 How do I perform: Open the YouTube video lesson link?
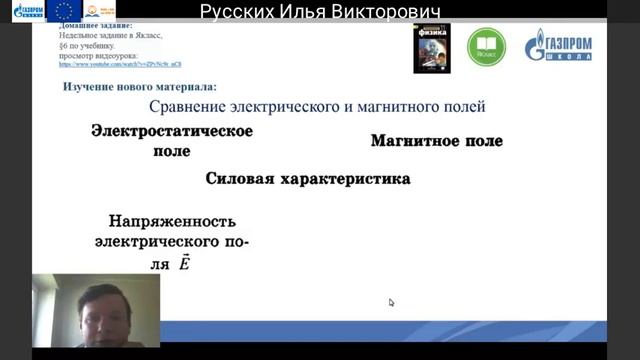[120, 64]
